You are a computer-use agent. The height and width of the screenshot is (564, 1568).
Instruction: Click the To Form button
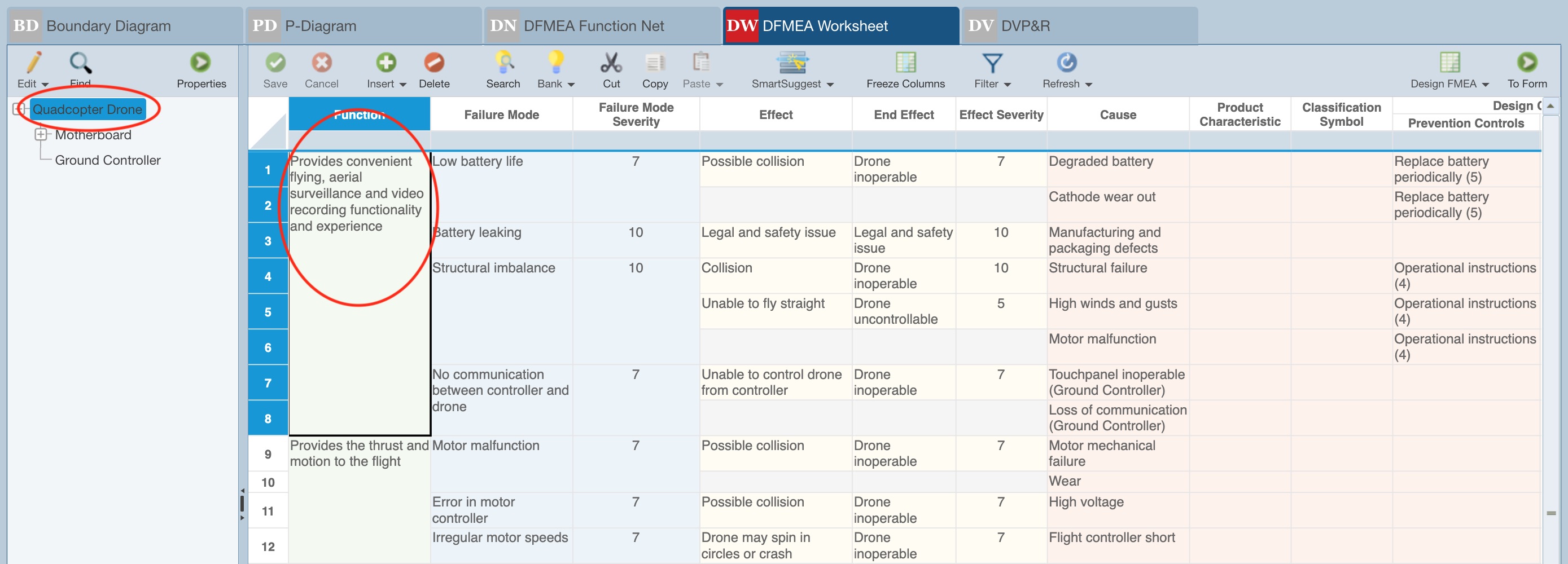tap(1526, 63)
